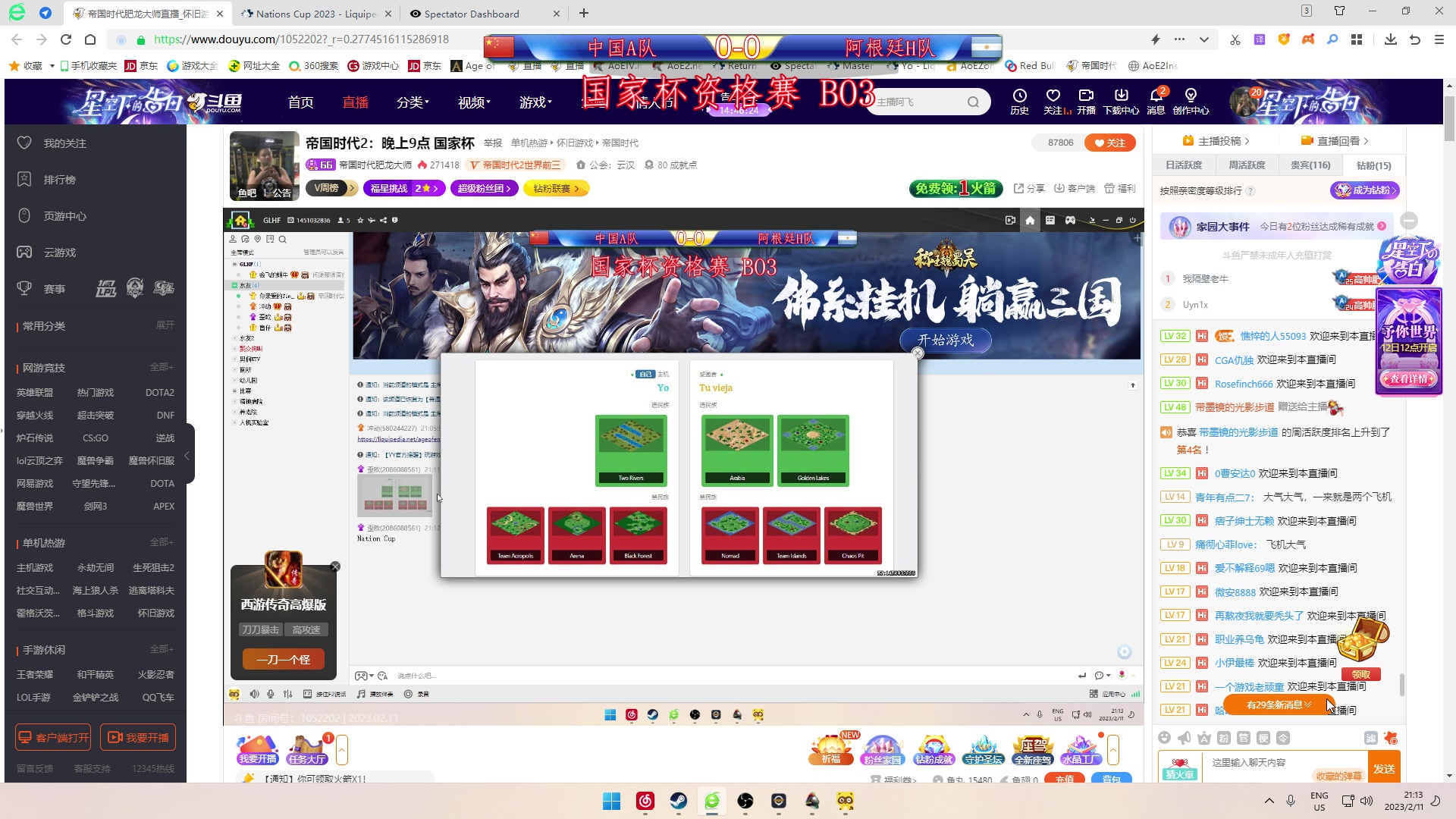Show all 网游竞技 categories via 全部
Screen dimensions: 1456x819
click(x=161, y=367)
